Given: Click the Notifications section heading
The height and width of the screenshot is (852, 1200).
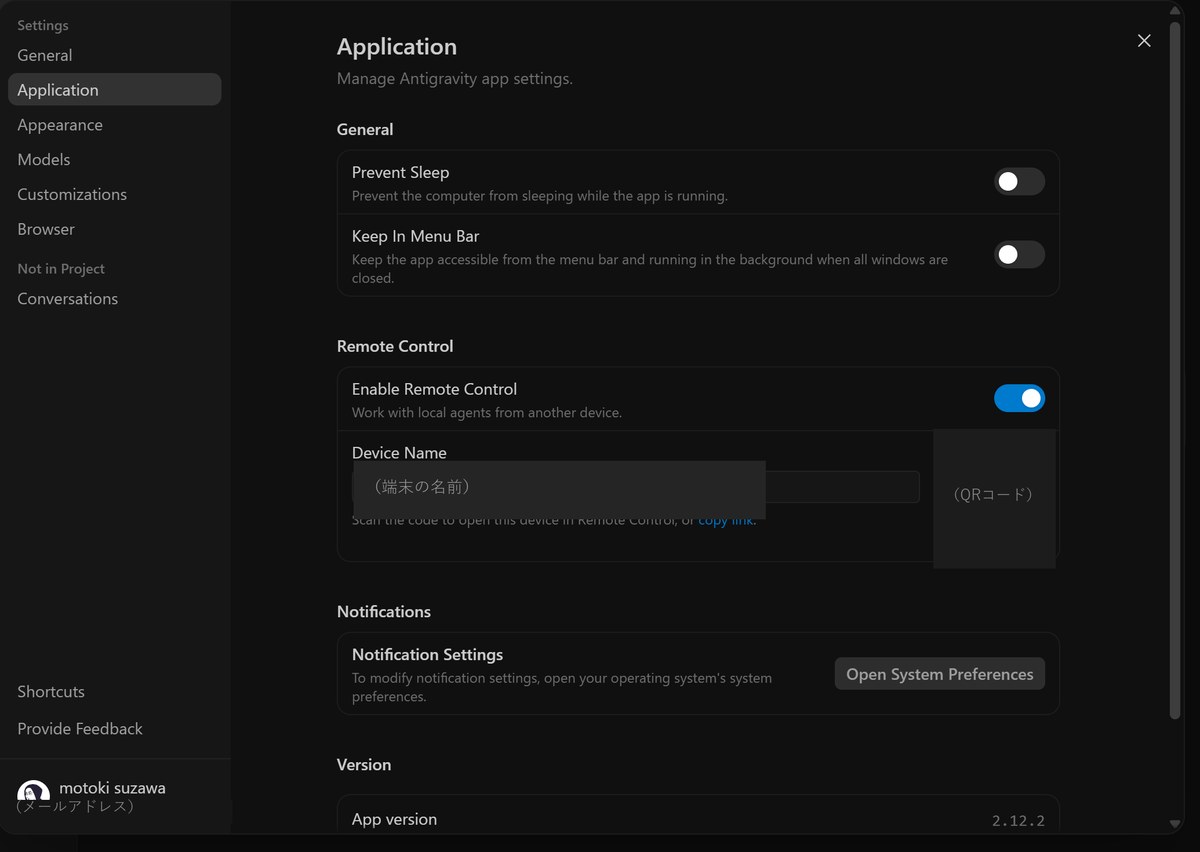Looking at the screenshot, I should (x=384, y=612).
